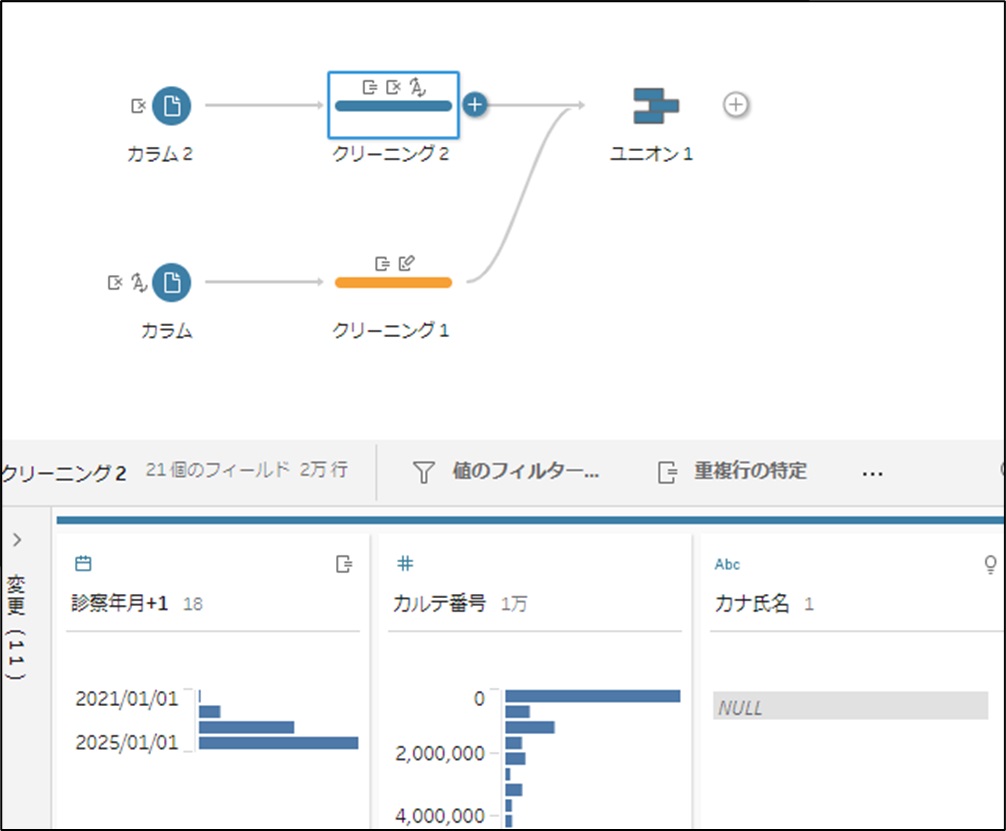Expand the 変更 changes pane arrow
1006x831 pixels.
[x=17, y=540]
